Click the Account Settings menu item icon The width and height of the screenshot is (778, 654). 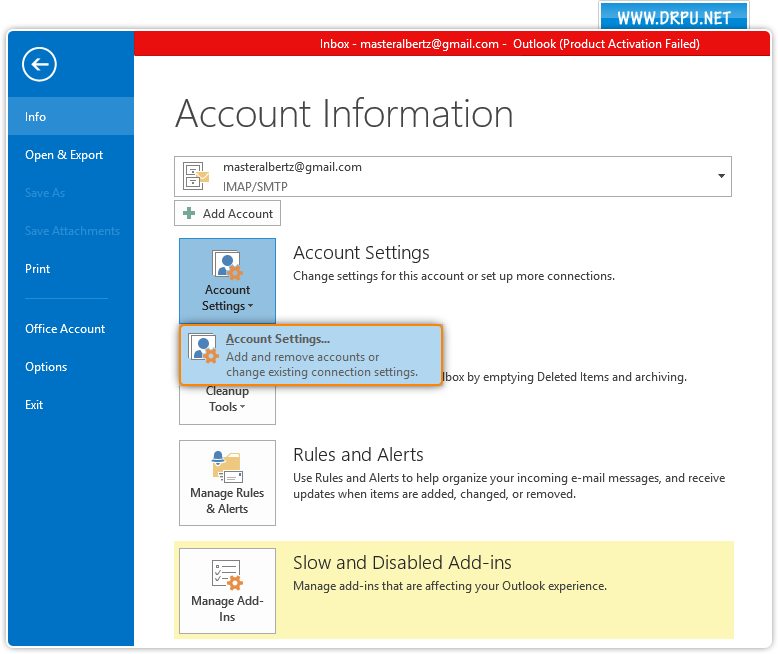coord(203,348)
